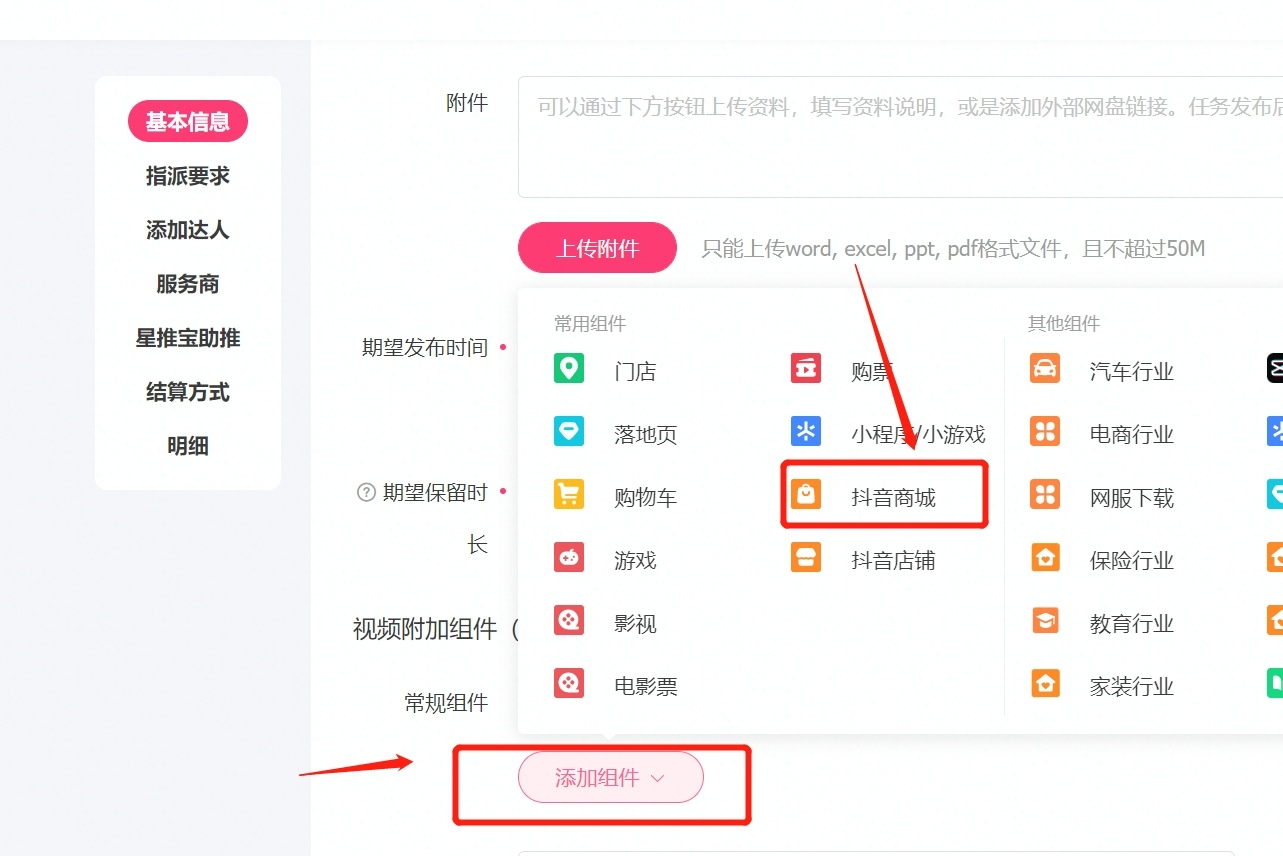The image size is (1283, 856).
Task: Switch to 基本信息 sidebar section
Action: [188, 122]
